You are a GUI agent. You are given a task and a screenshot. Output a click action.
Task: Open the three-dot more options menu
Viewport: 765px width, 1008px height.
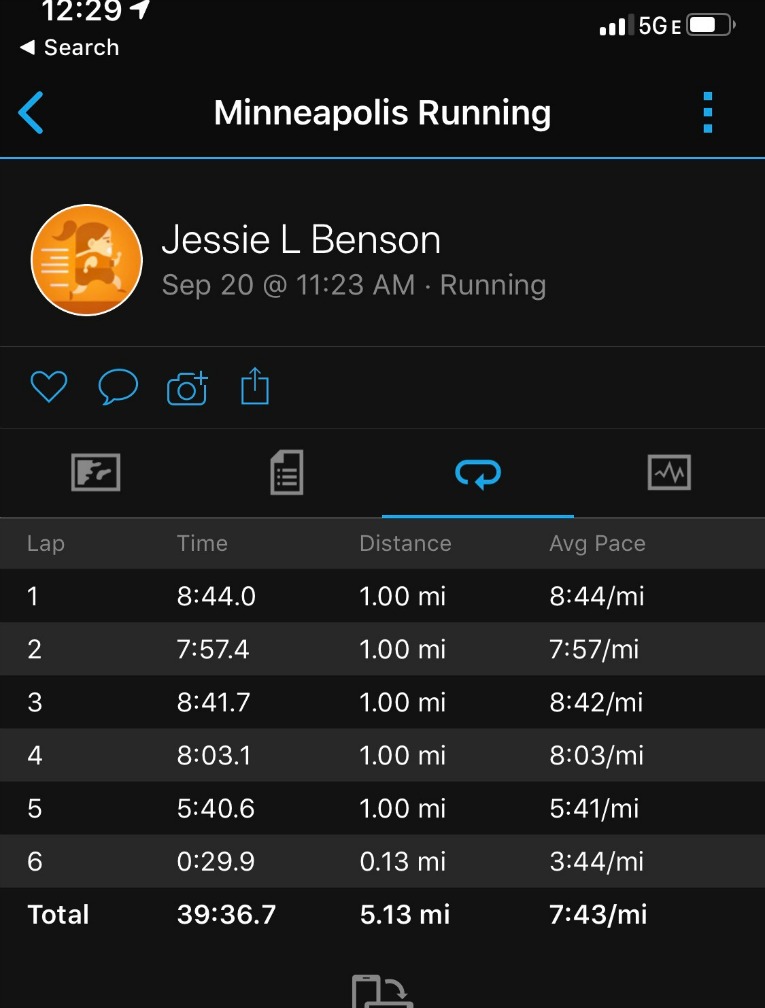coord(708,113)
